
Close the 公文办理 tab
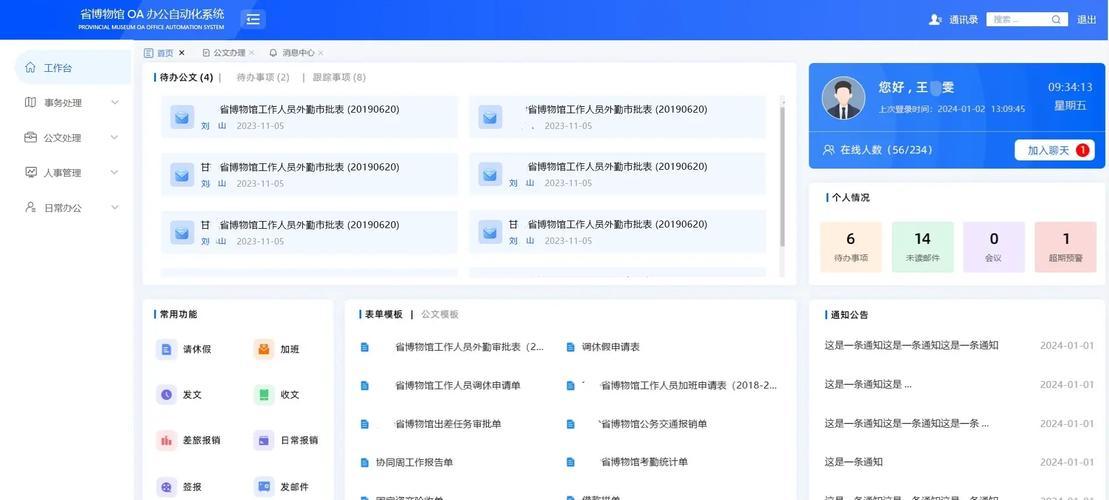click(x=252, y=53)
